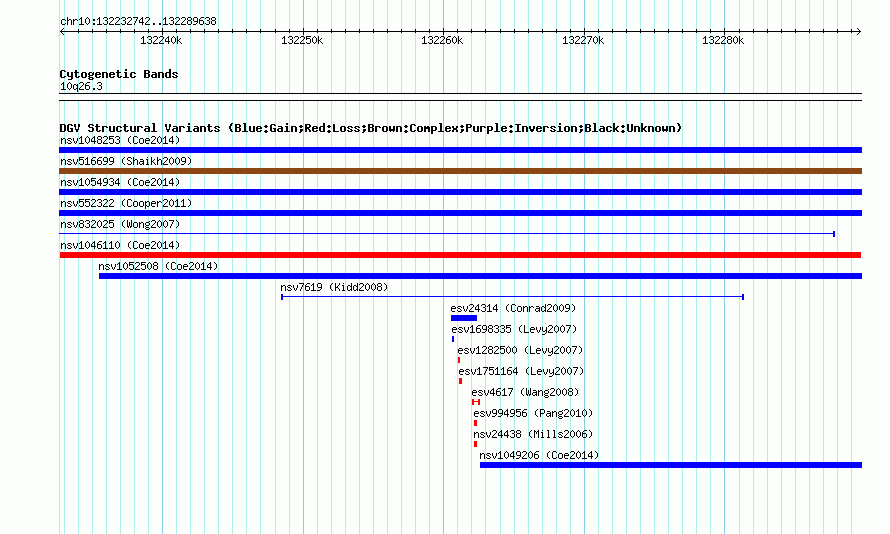Select the thin nsv832025 variant line
This screenshot has width=890, height=534.
point(447,234)
